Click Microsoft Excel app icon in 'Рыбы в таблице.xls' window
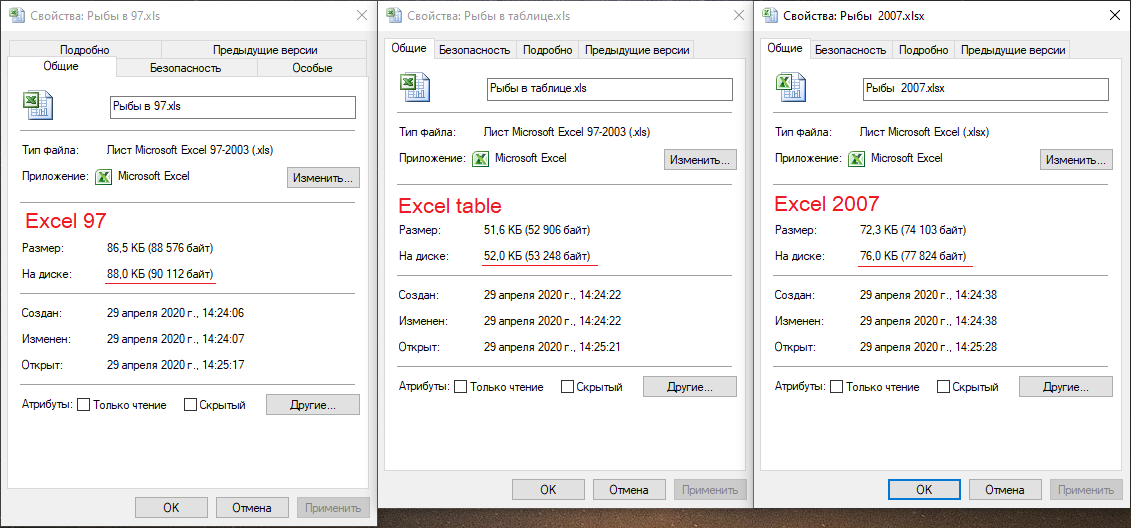 point(480,159)
